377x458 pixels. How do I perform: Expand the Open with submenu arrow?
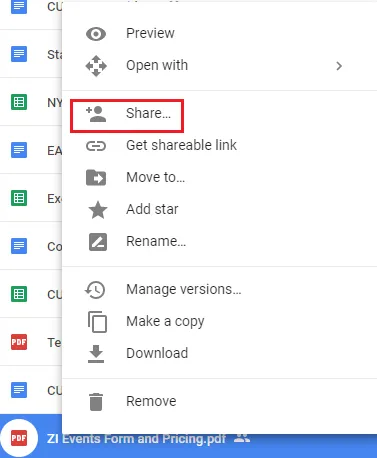[339, 66]
